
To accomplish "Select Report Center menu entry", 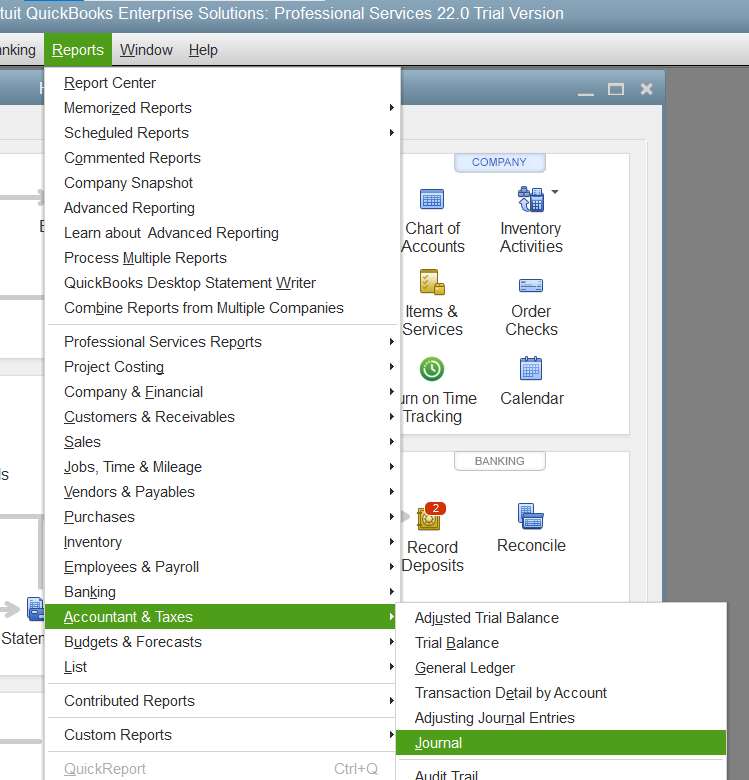I will click(110, 83).
